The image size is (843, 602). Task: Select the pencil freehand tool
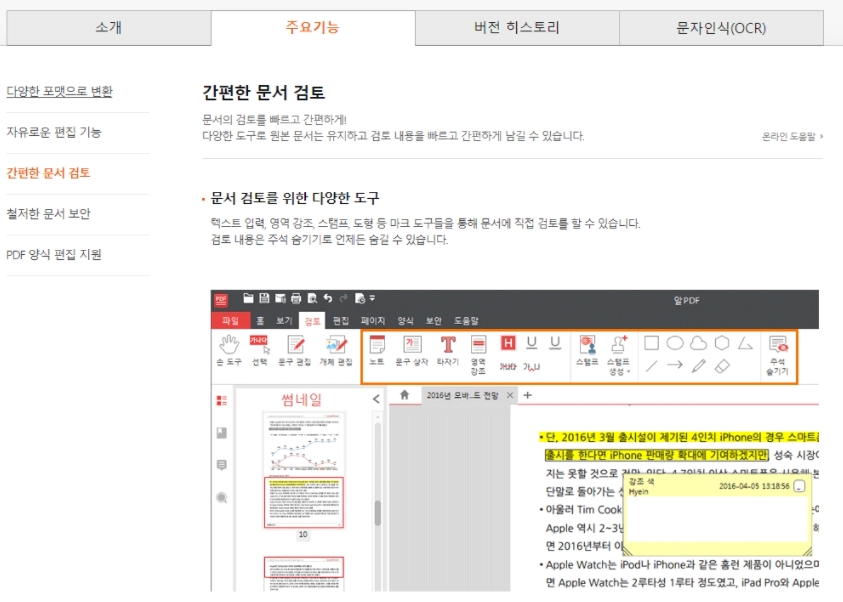[x=698, y=366]
